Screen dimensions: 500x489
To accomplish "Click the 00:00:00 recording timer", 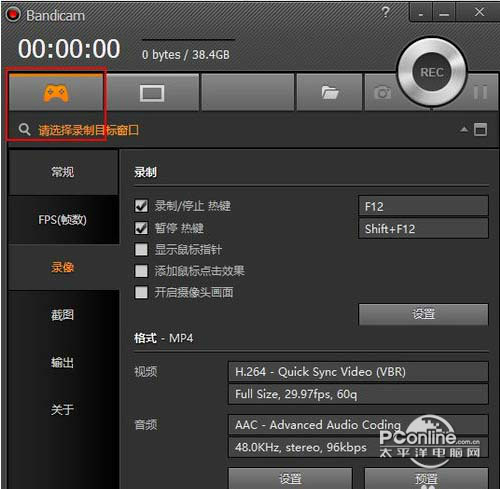I will coord(69,48).
